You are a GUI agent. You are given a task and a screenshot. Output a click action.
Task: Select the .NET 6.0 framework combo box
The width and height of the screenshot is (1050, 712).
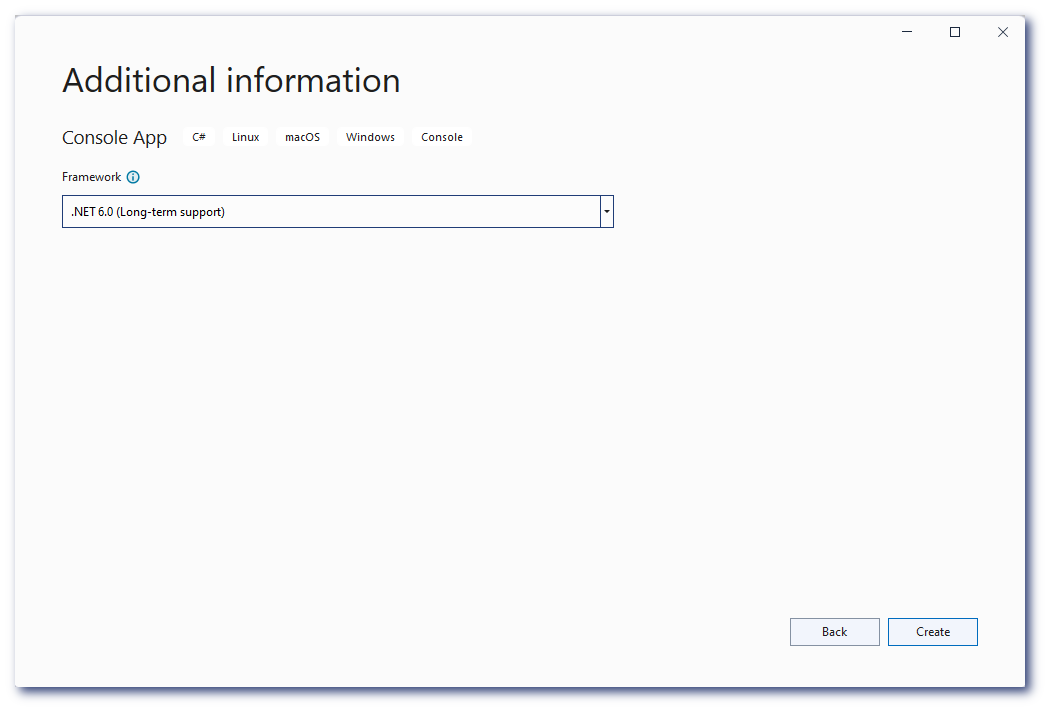(x=338, y=212)
